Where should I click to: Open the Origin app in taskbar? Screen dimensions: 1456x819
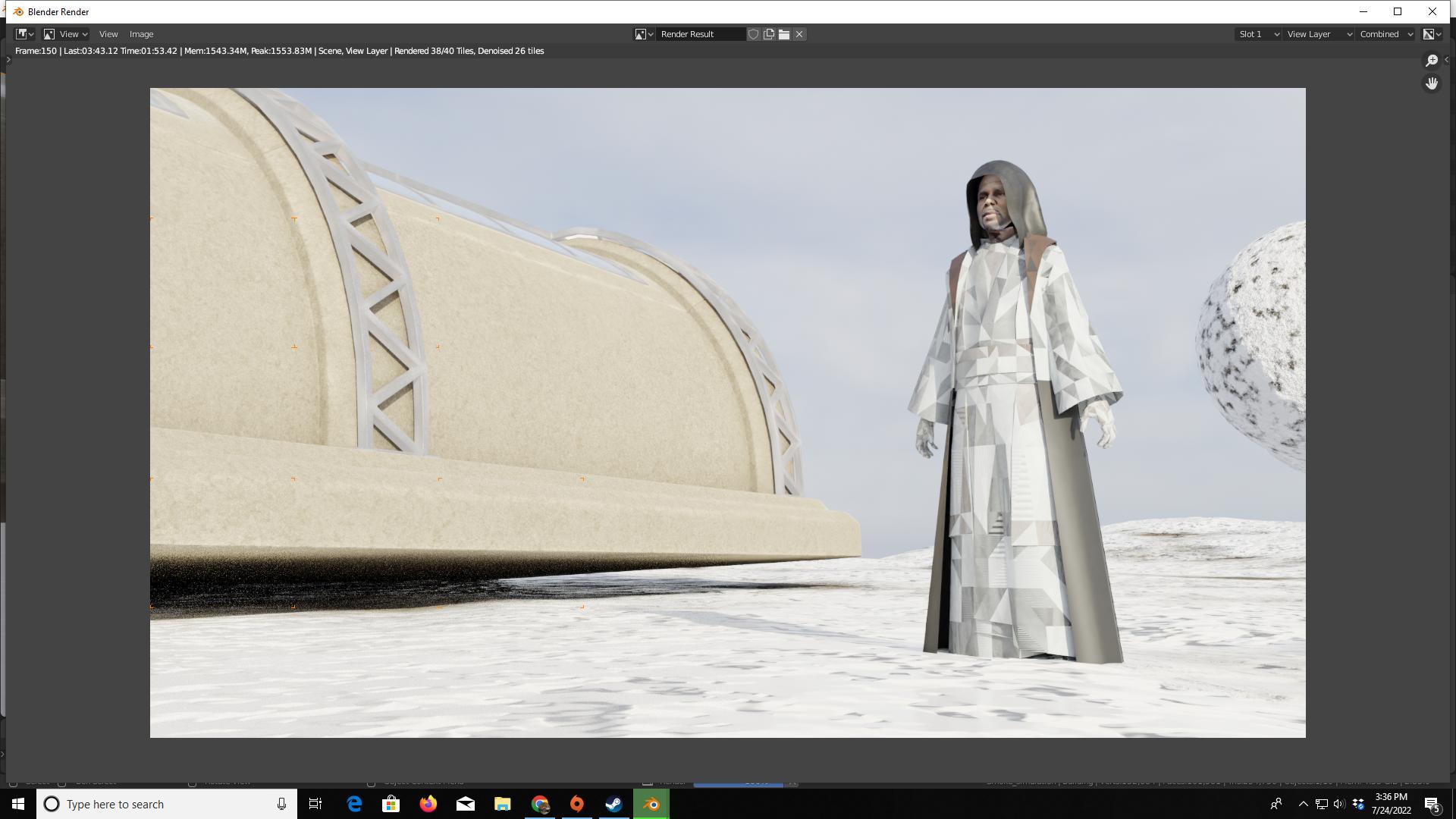[577, 804]
